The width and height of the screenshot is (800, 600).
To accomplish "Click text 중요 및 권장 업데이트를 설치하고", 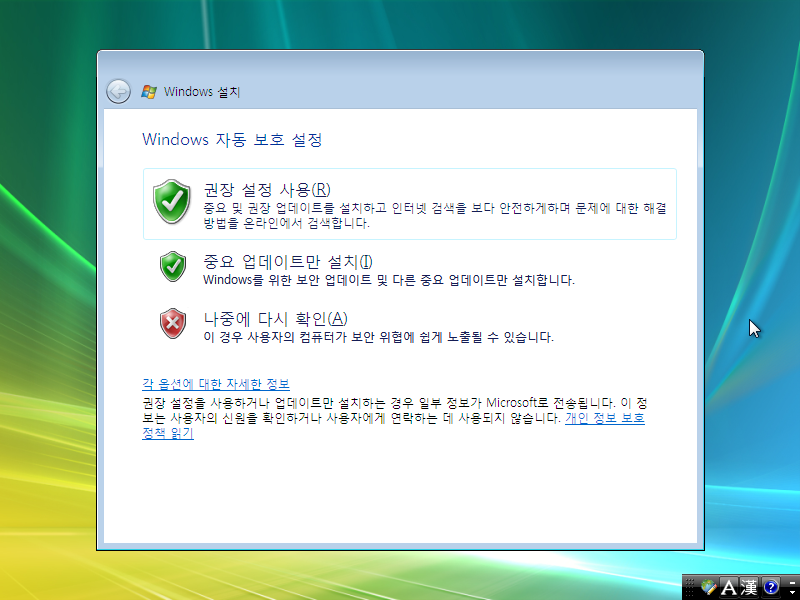I will (293, 208).
